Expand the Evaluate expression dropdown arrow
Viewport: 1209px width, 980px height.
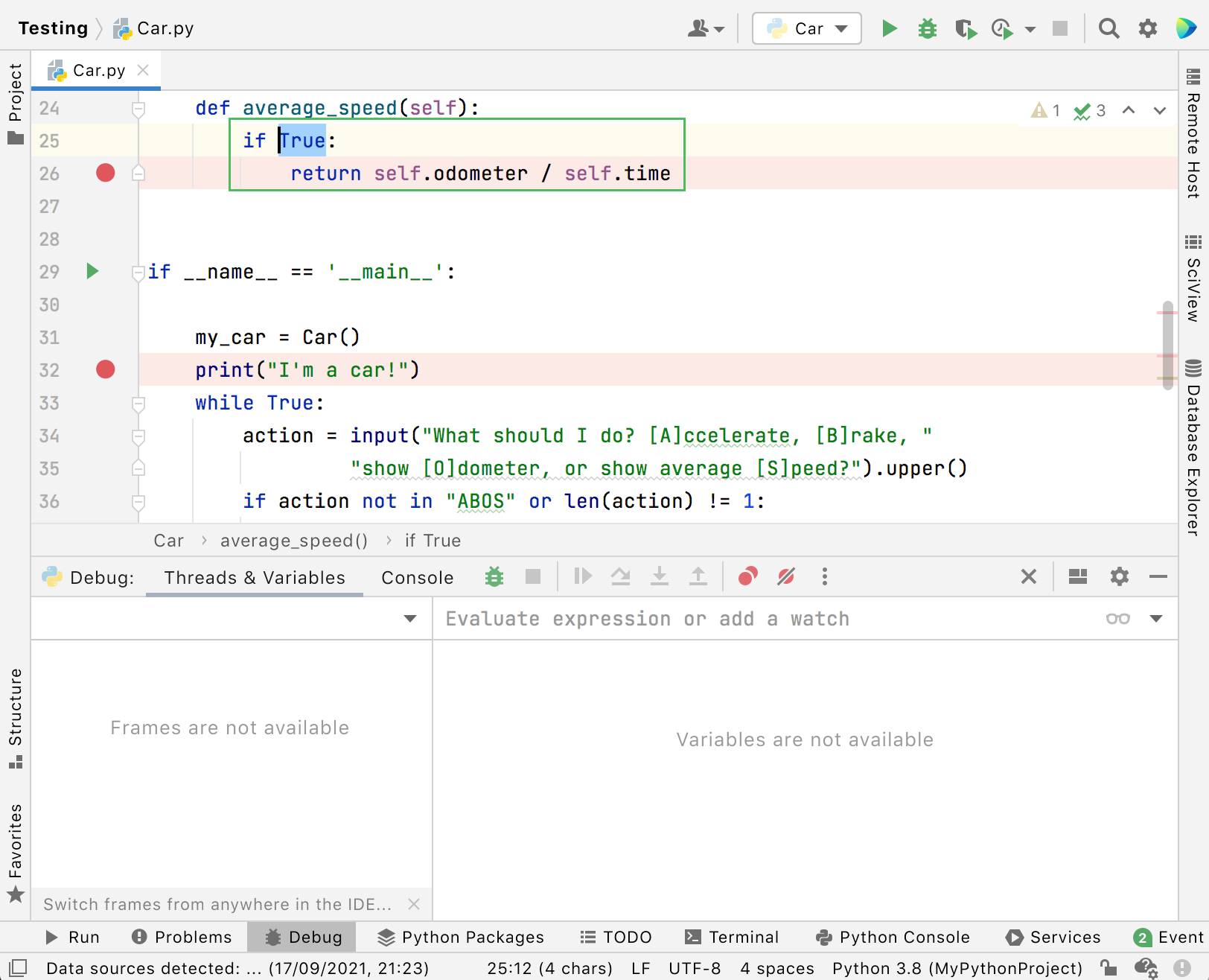tap(1156, 619)
